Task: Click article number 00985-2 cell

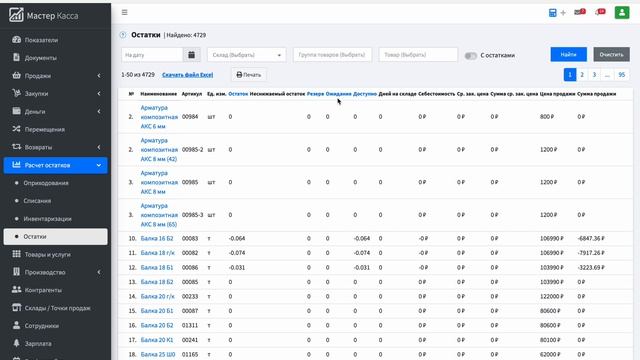Action: point(193,149)
